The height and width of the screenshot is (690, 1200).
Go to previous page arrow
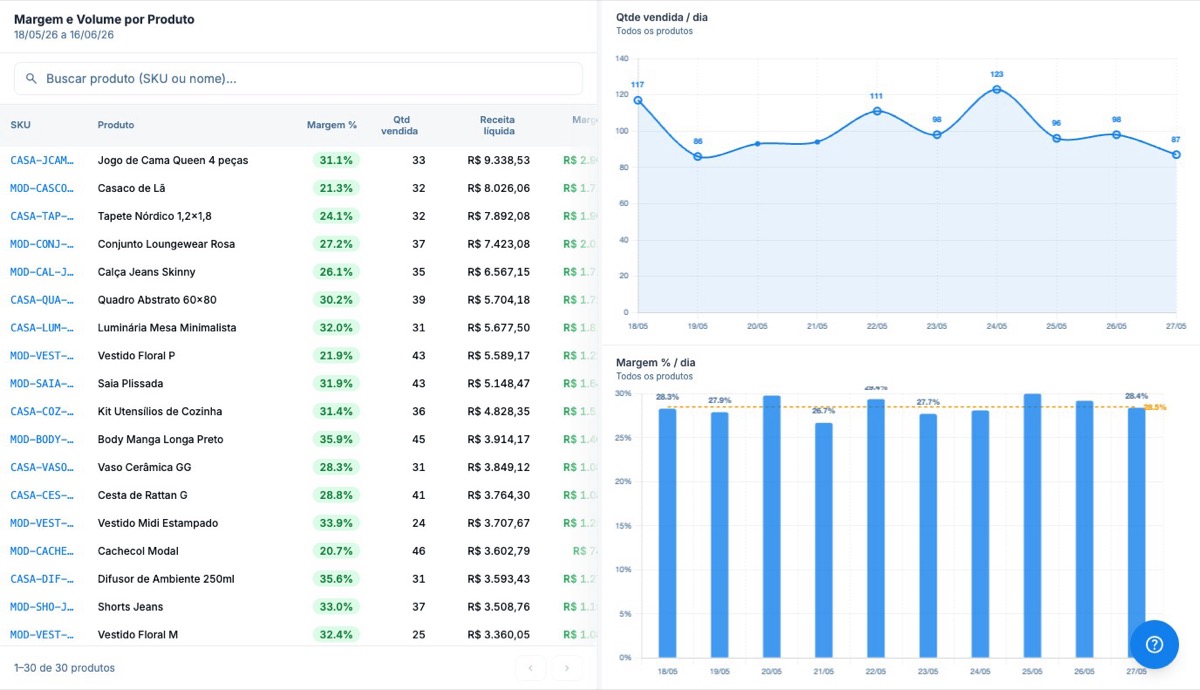(531, 667)
